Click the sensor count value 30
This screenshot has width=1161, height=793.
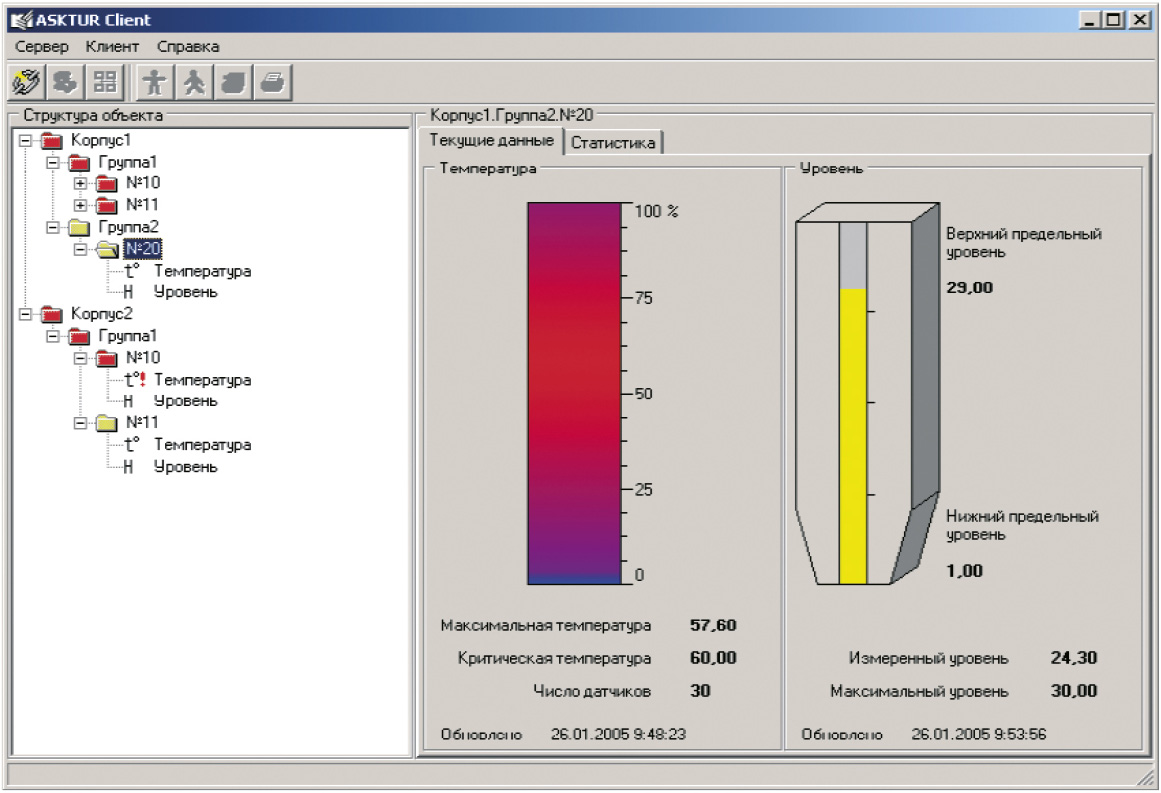[700, 691]
